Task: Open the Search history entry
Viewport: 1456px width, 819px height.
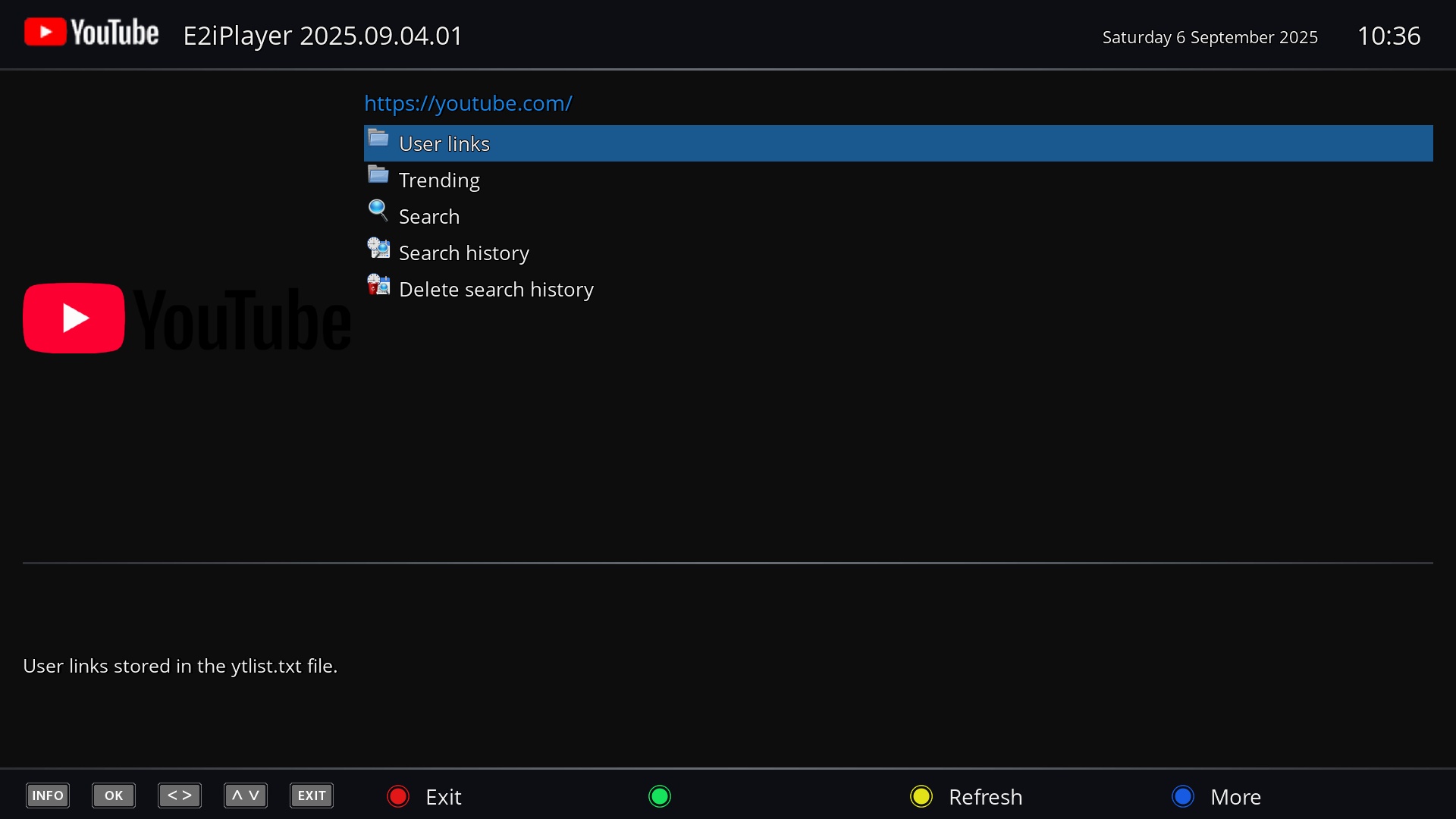Action: (464, 253)
